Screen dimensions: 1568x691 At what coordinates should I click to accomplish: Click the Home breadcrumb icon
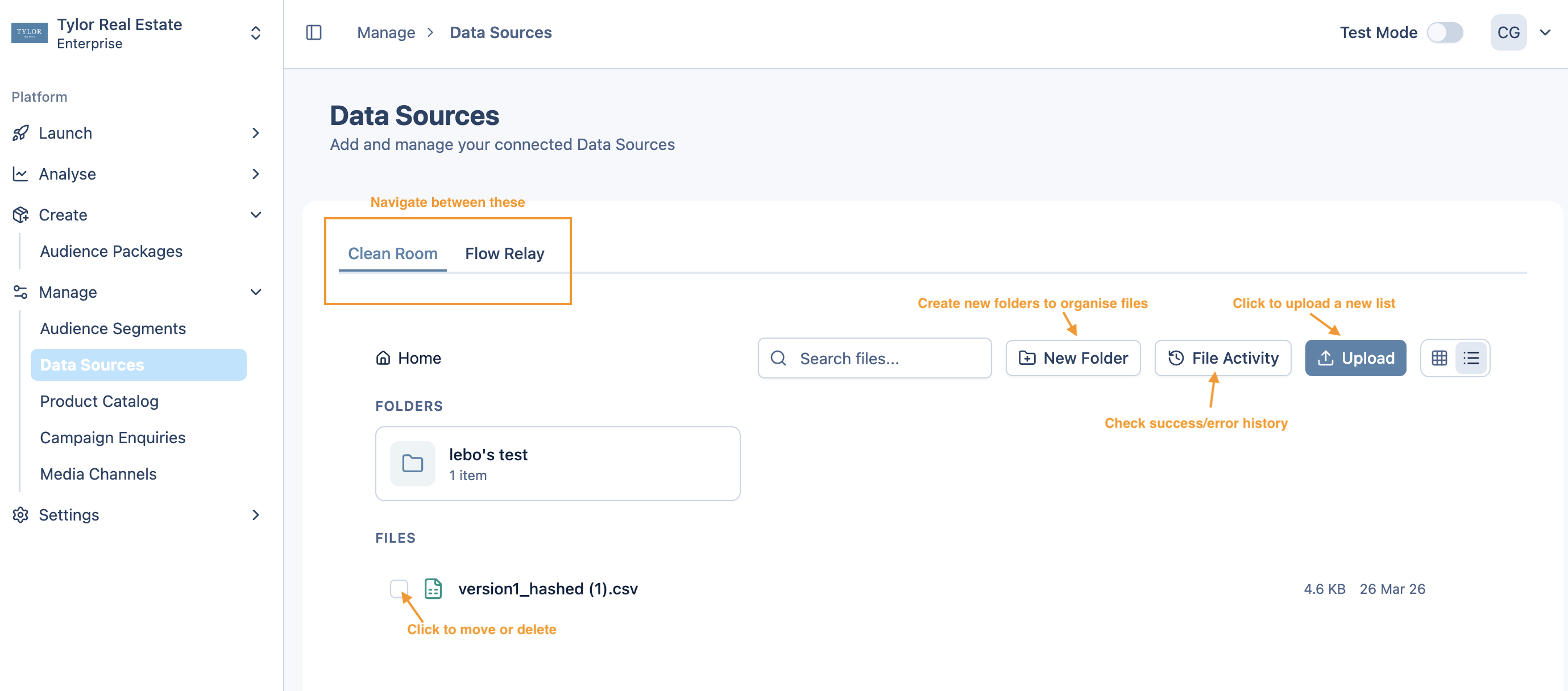tap(383, 357)
